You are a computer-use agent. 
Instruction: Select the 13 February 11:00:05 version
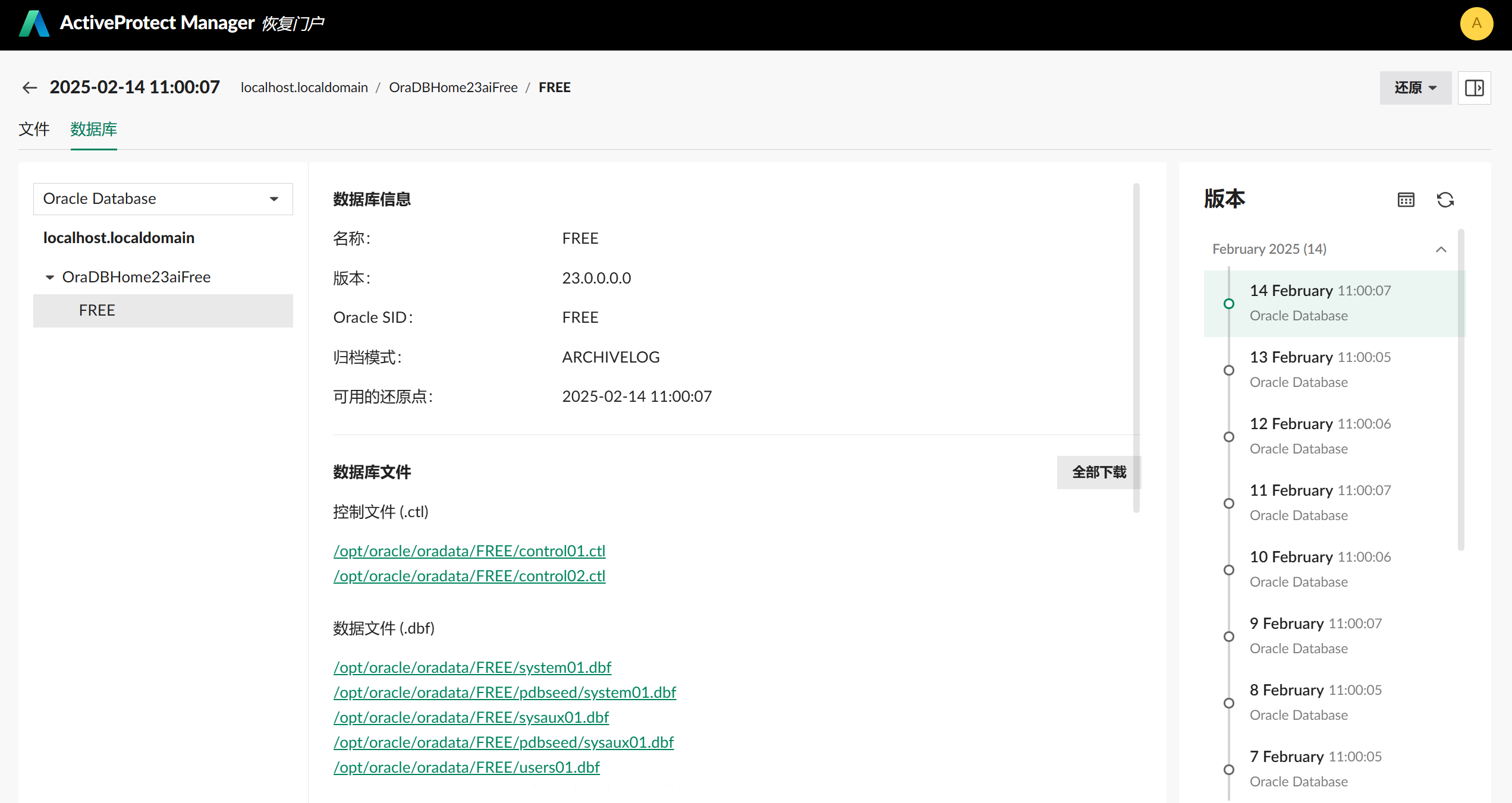click(x=1335, y=370)
